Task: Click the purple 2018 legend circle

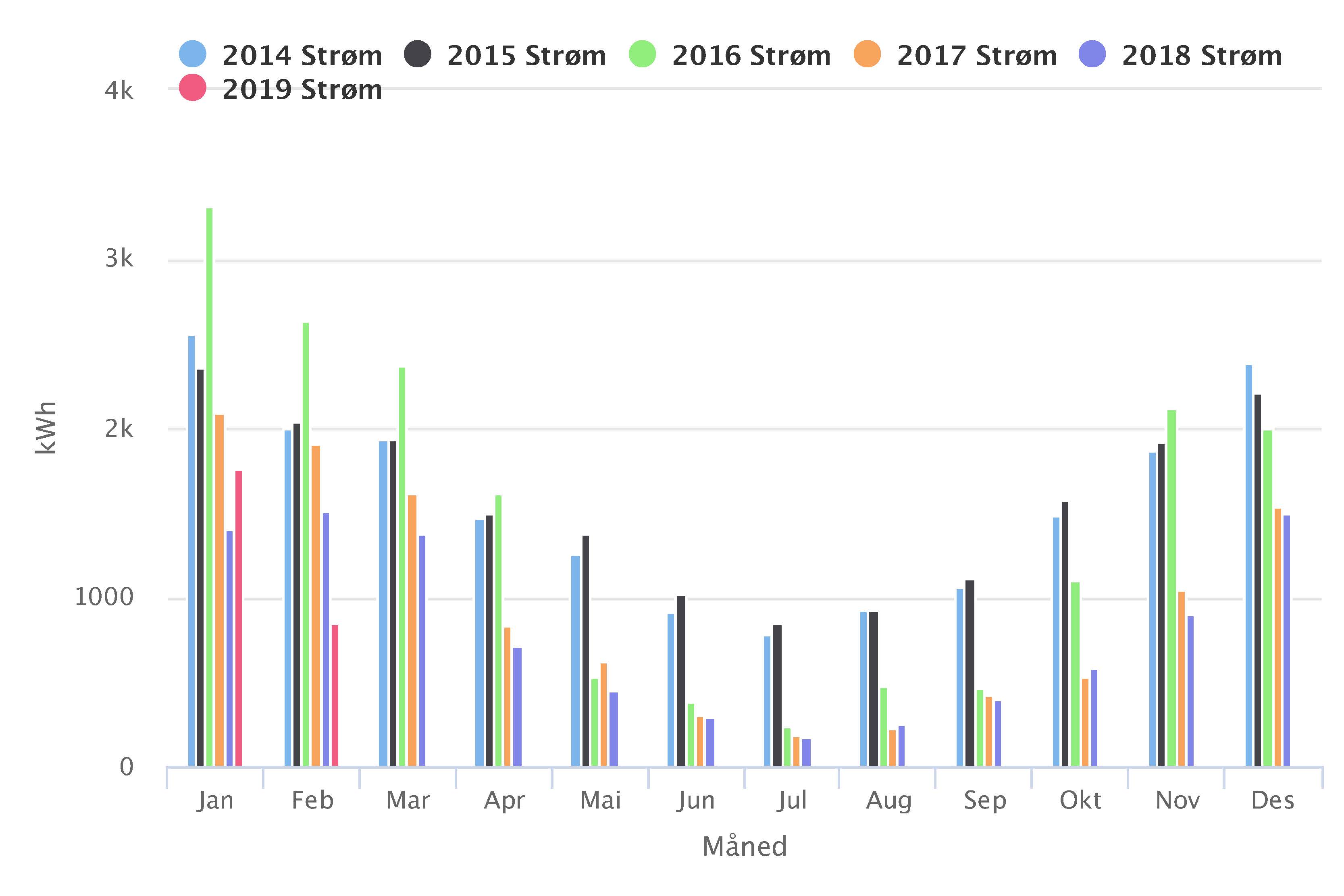Action: [x=1092, y=54]
